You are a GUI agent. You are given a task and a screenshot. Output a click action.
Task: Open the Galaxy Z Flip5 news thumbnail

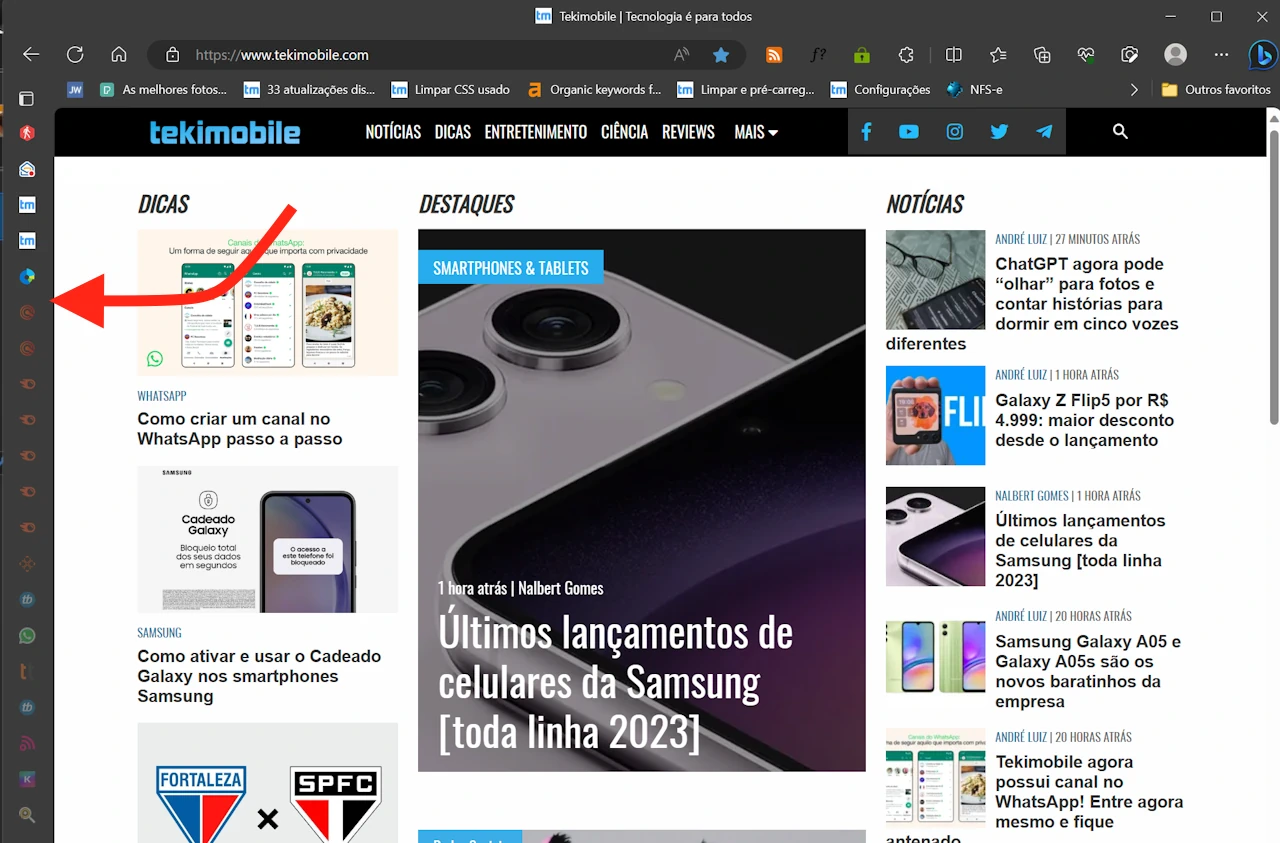(935, 415)
